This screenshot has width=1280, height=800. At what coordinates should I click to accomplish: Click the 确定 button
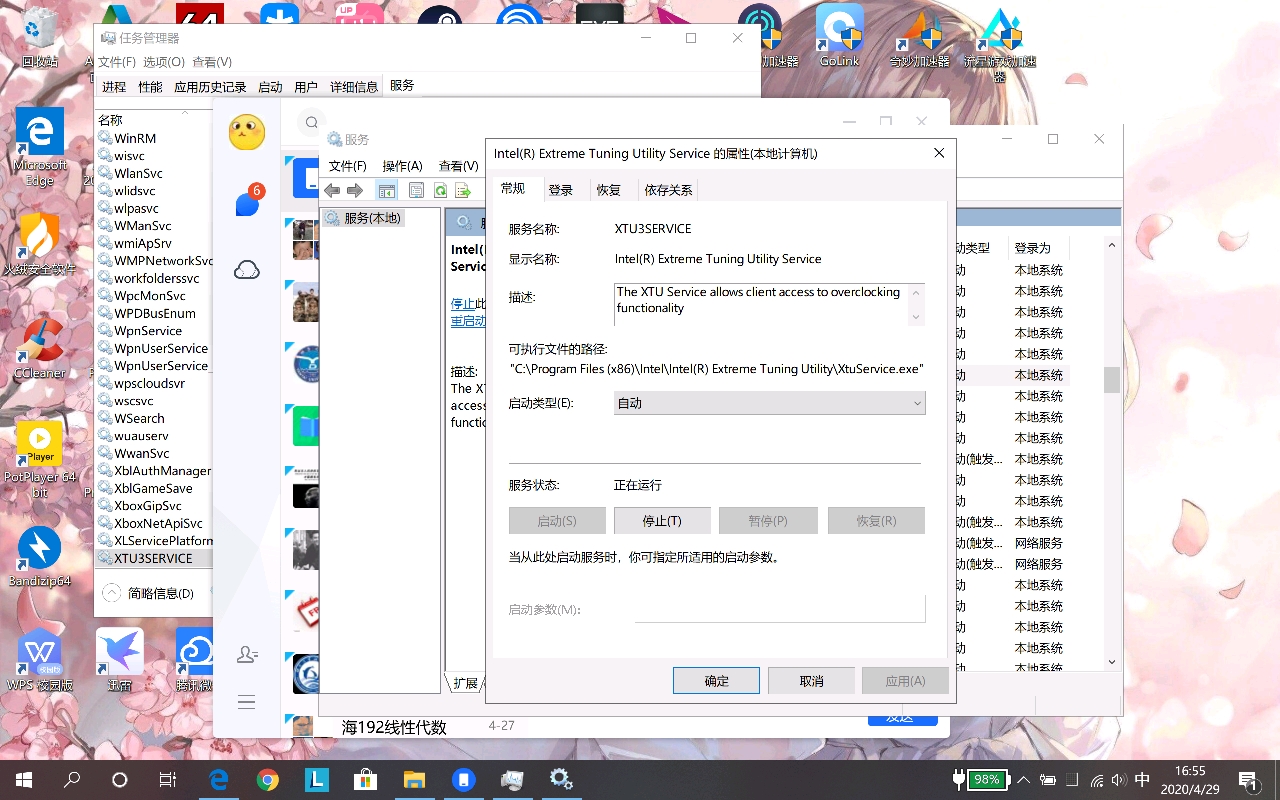(717, 681)
